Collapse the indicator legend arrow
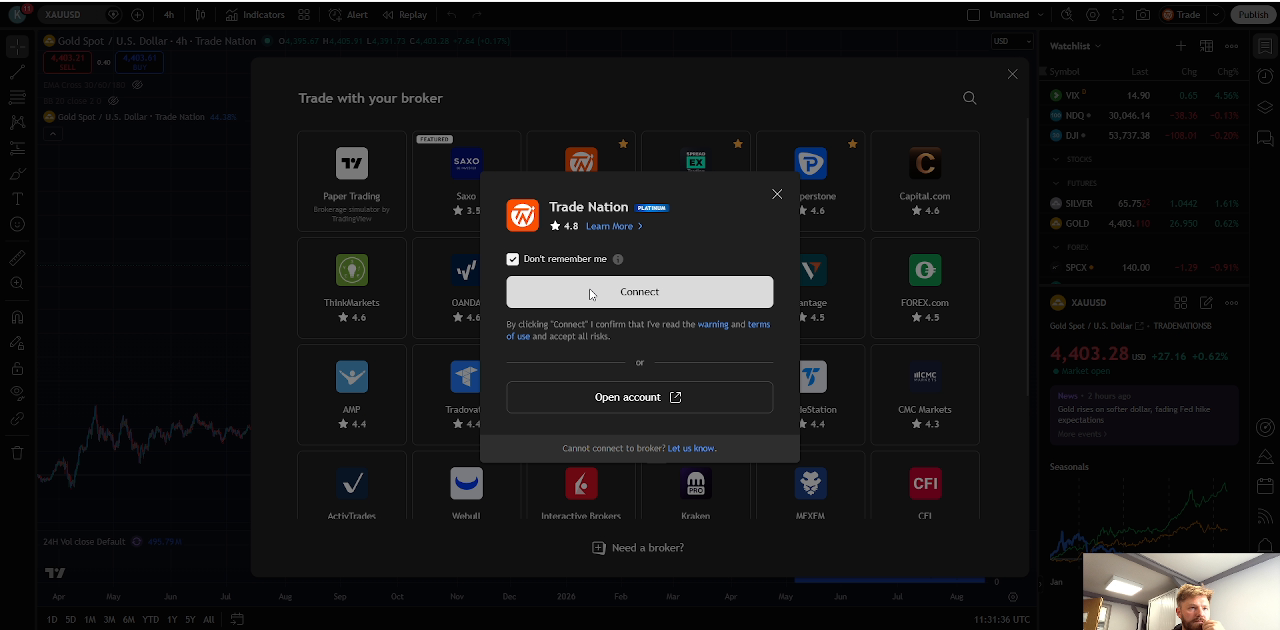The width and height of the screenshot is (1280, 630). pyautogui.click(x=52, y=134)
